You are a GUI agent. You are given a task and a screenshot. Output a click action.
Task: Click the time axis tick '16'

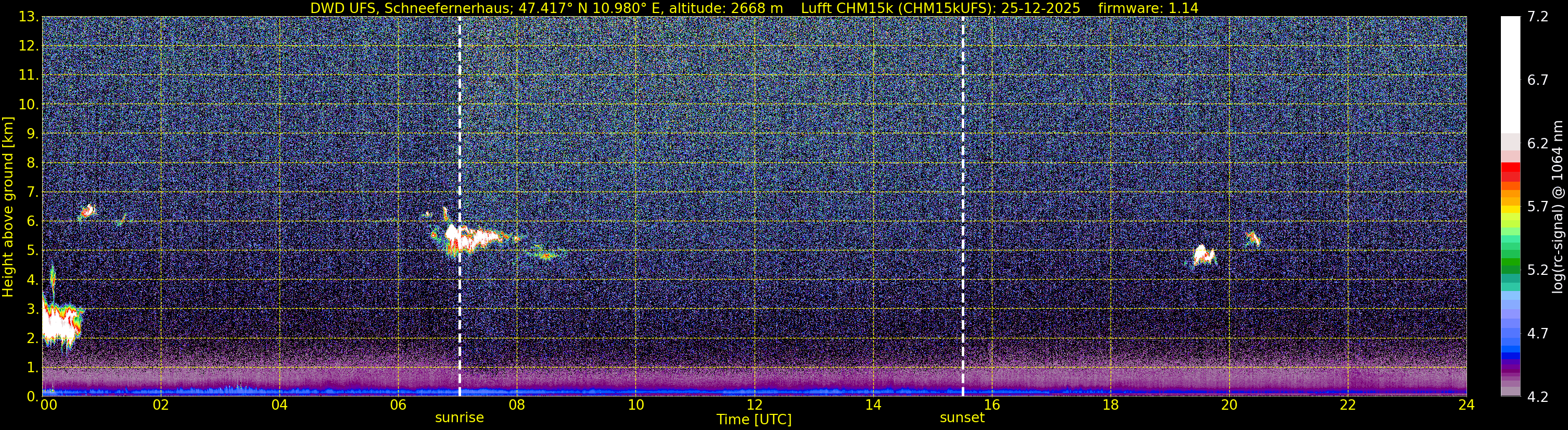click(x=991, y=406)
